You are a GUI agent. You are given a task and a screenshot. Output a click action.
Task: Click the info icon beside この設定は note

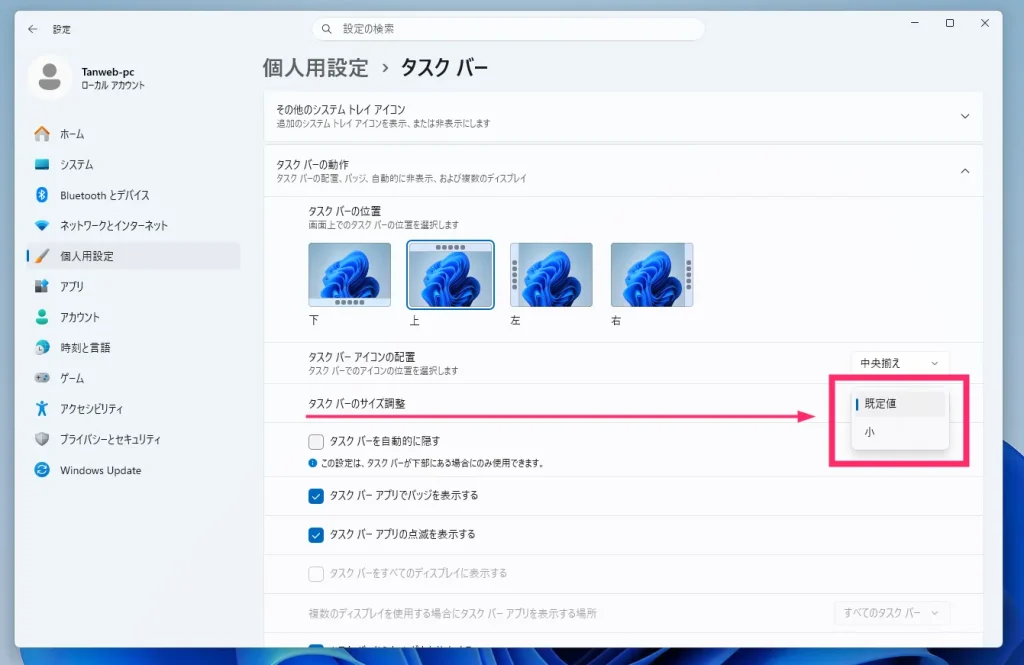click(312, 463)
